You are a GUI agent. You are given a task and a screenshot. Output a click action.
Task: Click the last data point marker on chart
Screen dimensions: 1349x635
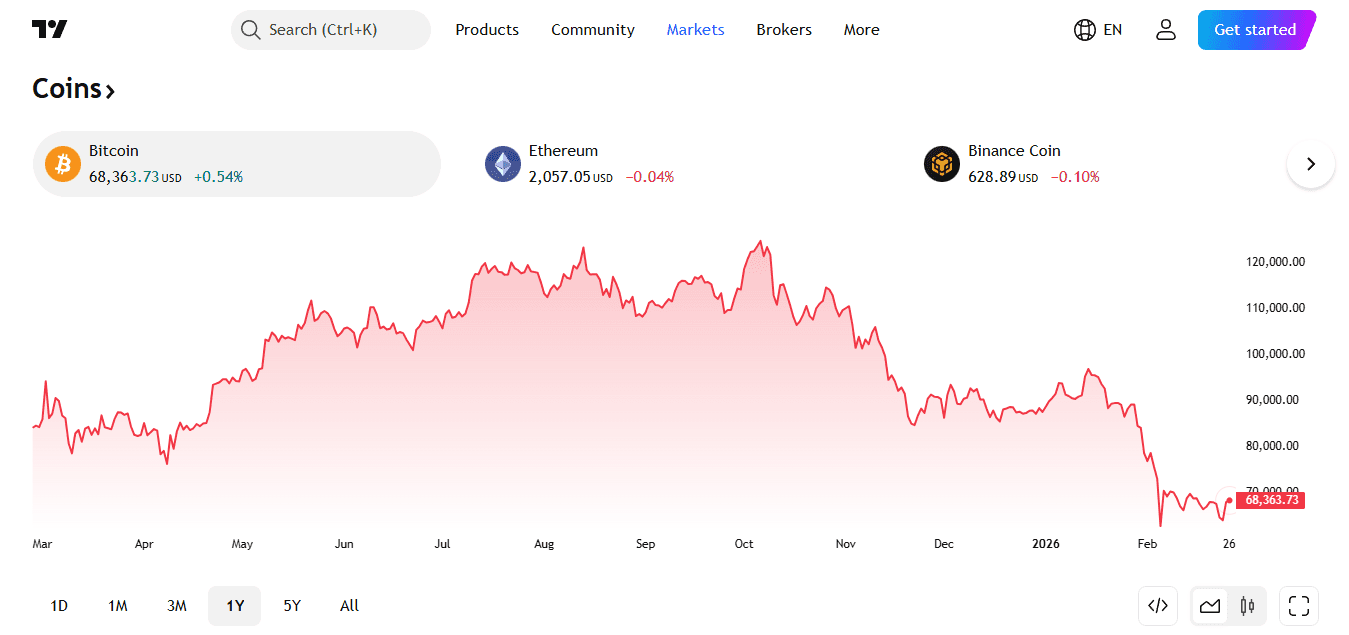1229,500
